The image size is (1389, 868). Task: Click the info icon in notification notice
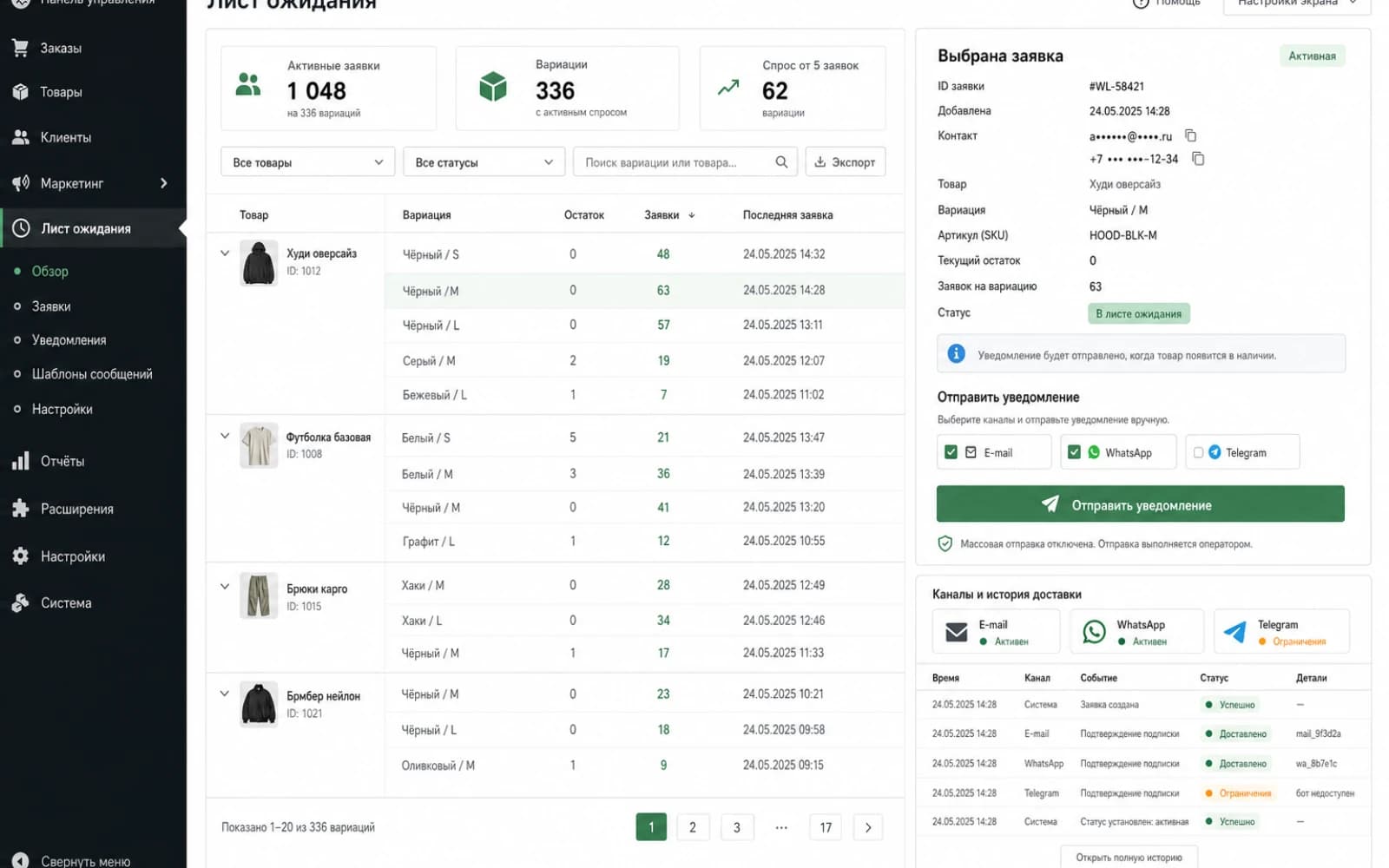pos(956,354)
